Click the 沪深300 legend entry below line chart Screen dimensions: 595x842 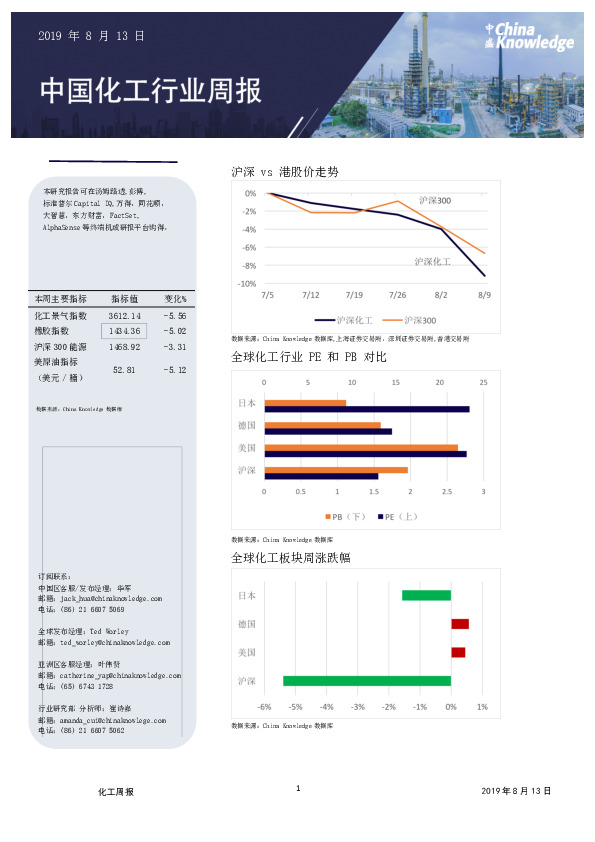[410, 320]
